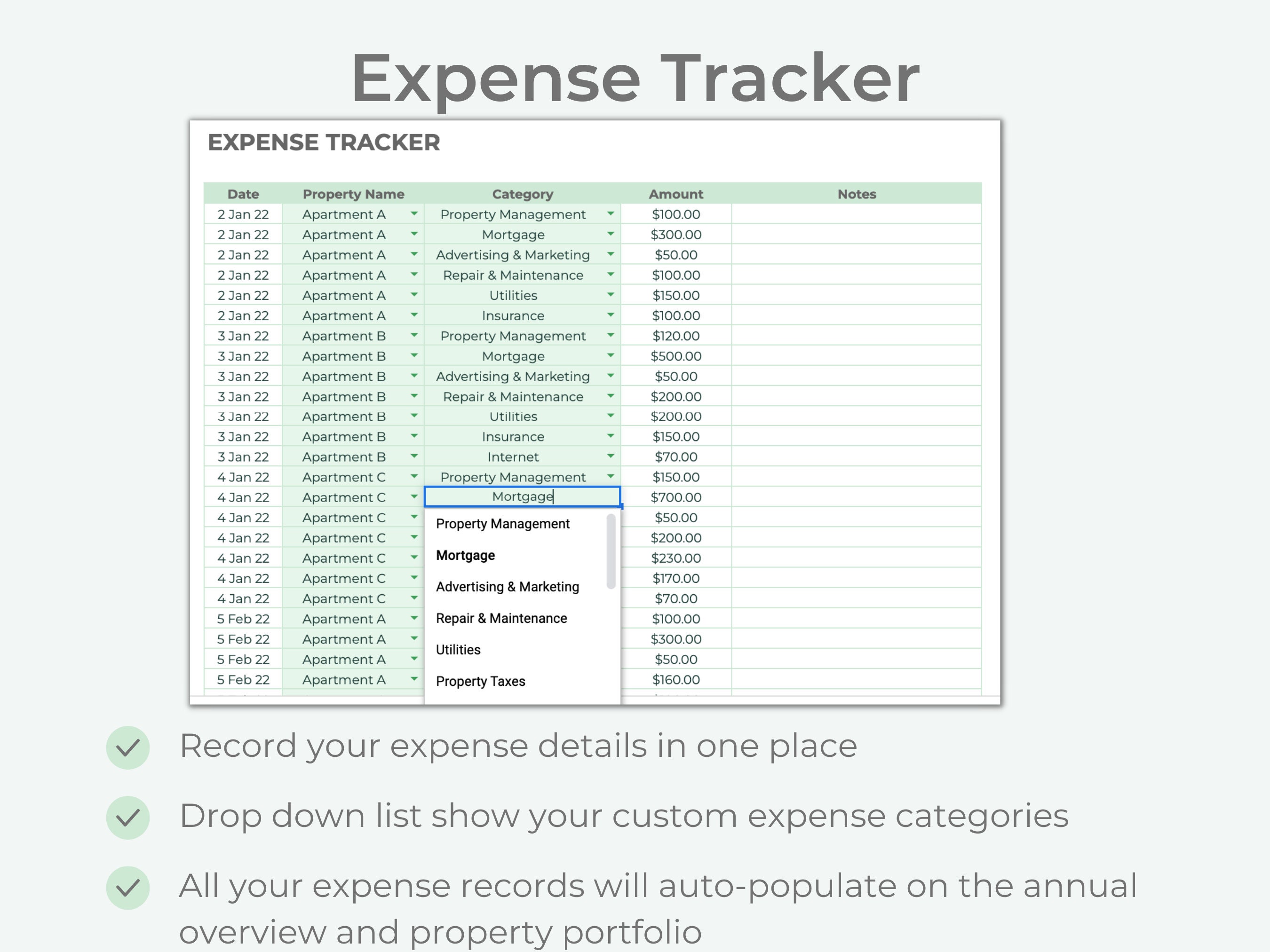Click Property Management at the top of the list
Screen dimensions: 1270x952
pos(503,523)
